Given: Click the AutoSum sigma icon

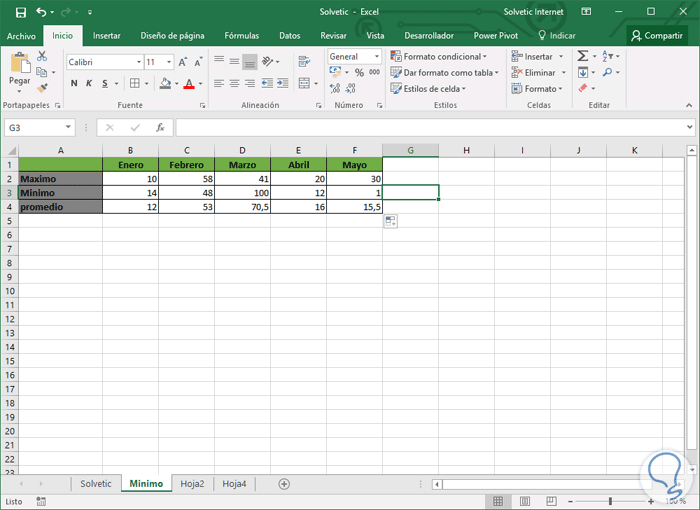Looking at the screenshot, I should point(583,56).
